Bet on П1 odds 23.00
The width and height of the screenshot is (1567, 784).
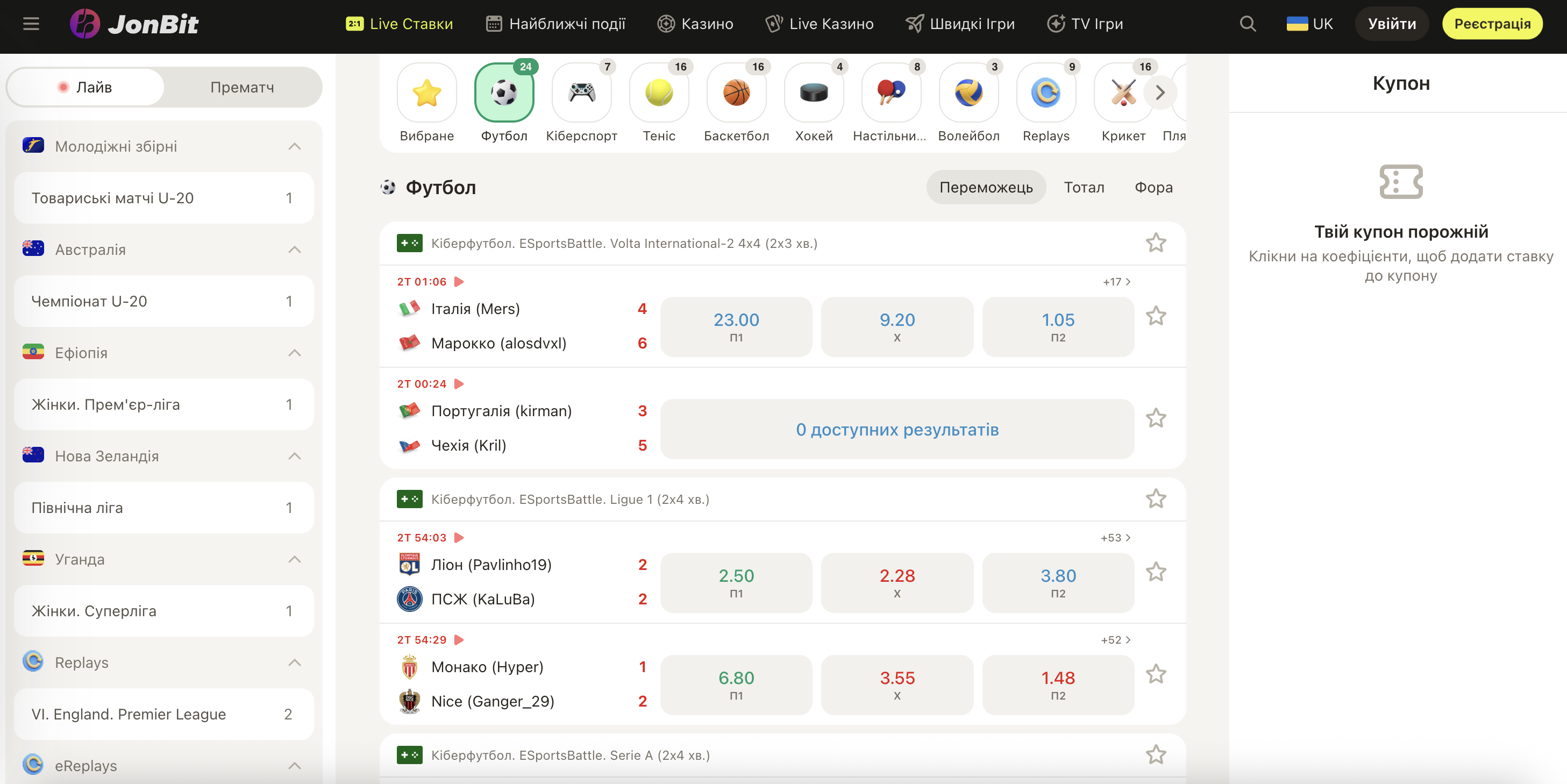tap(736, 326)
